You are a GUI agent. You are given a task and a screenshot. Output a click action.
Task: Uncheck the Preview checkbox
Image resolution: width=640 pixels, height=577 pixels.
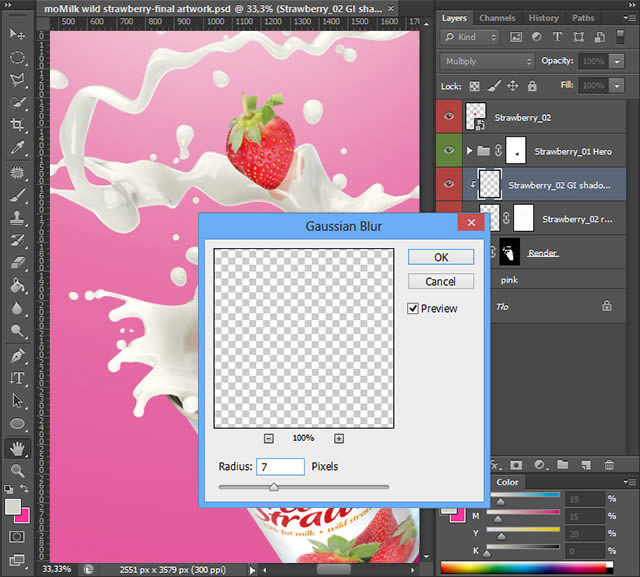point(413,308)
